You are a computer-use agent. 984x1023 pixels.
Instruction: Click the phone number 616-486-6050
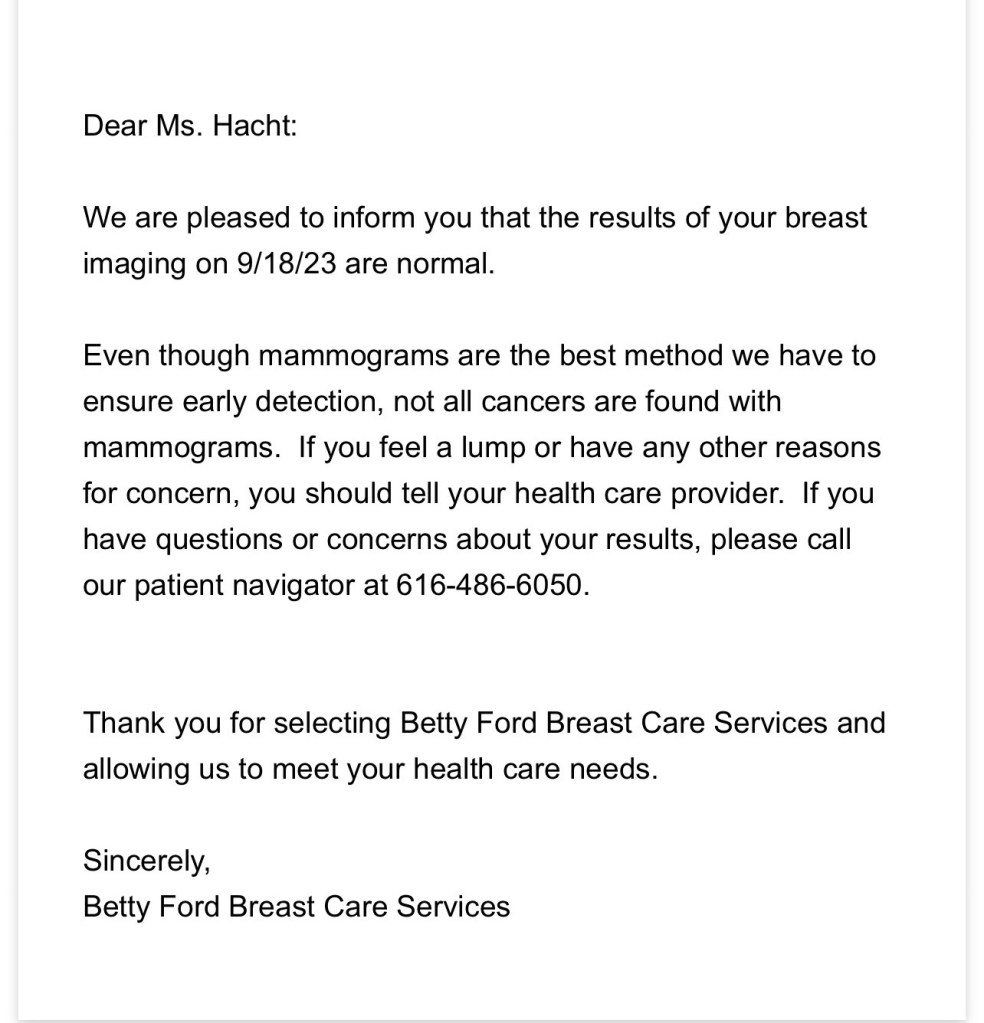point(487,585)
